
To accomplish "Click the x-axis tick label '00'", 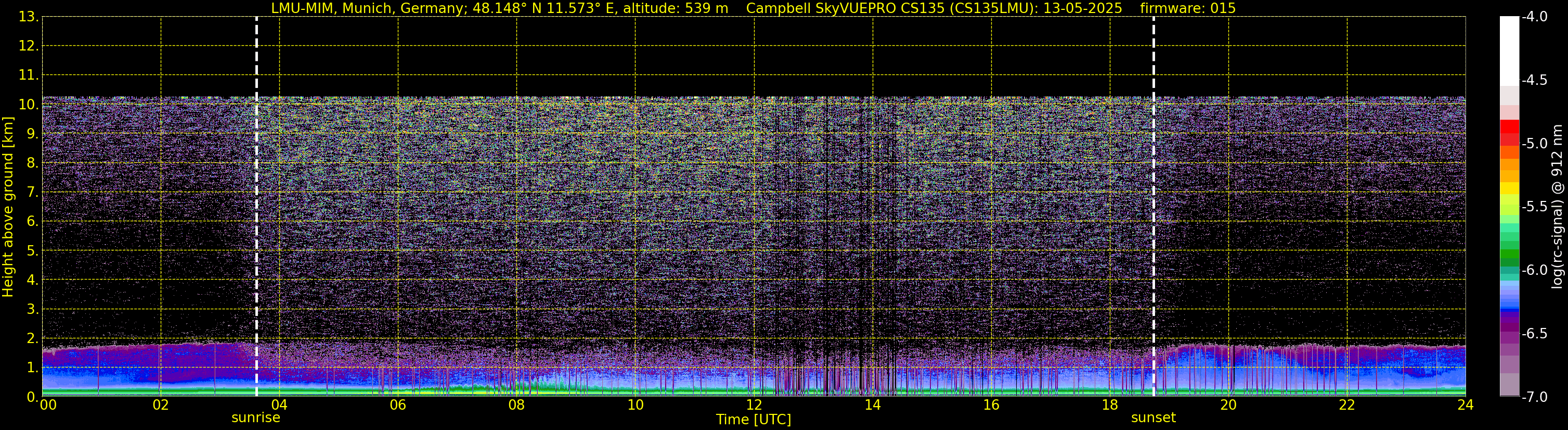I will pyautogui.click(x=48, y=405).
